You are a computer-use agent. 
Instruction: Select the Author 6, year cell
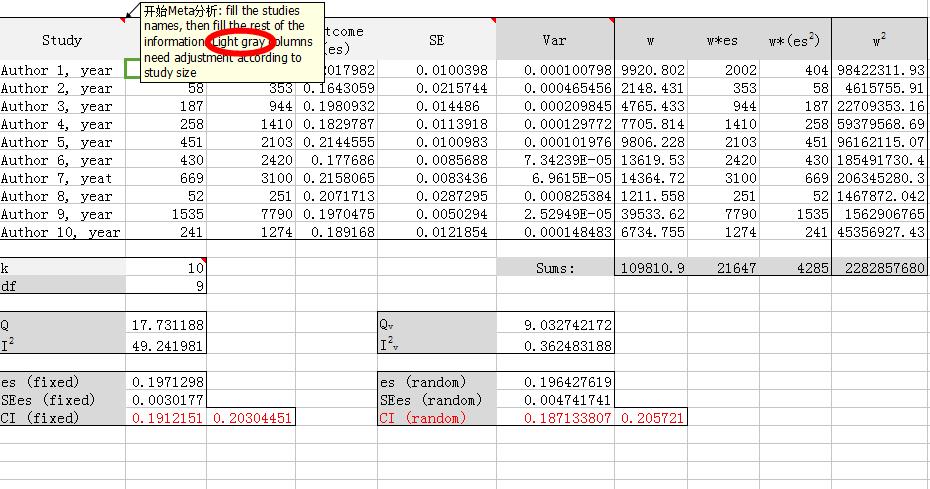coord(62,160)
